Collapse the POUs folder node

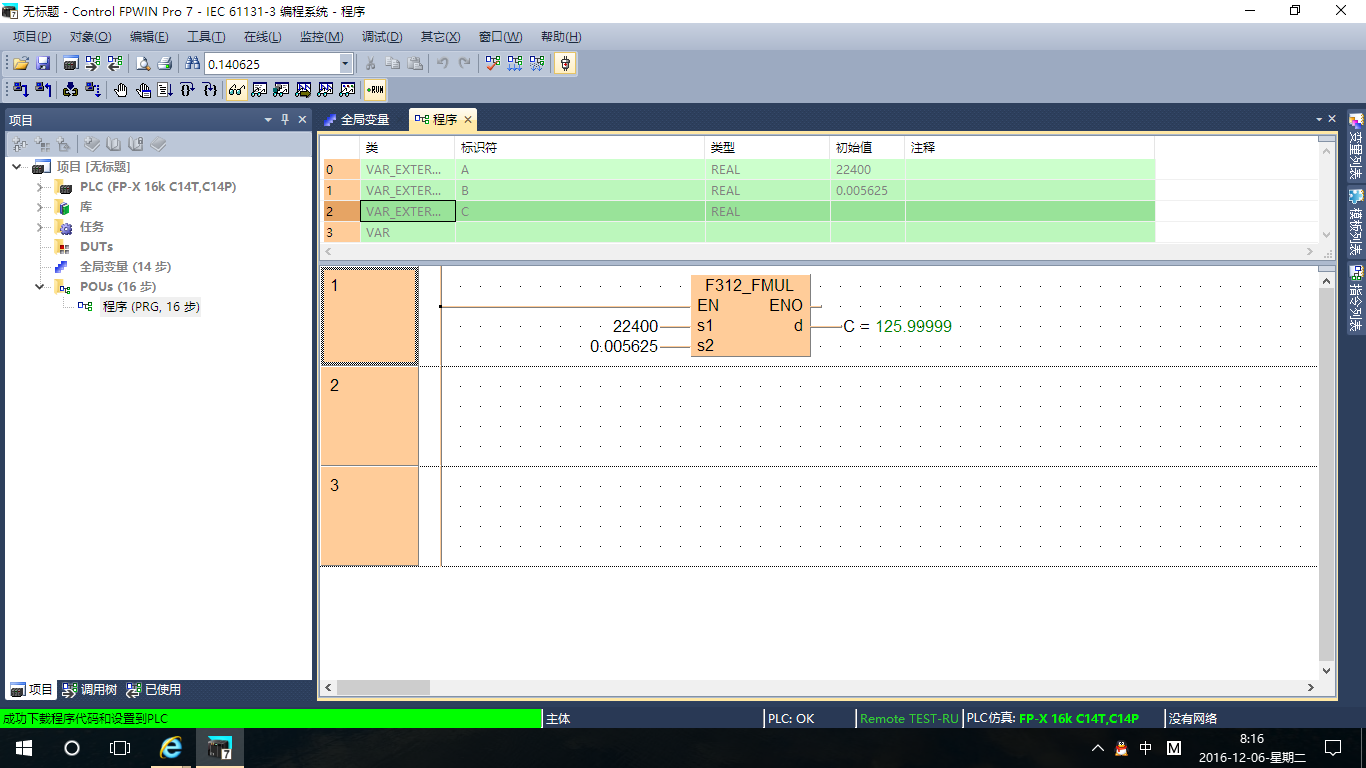40,287
